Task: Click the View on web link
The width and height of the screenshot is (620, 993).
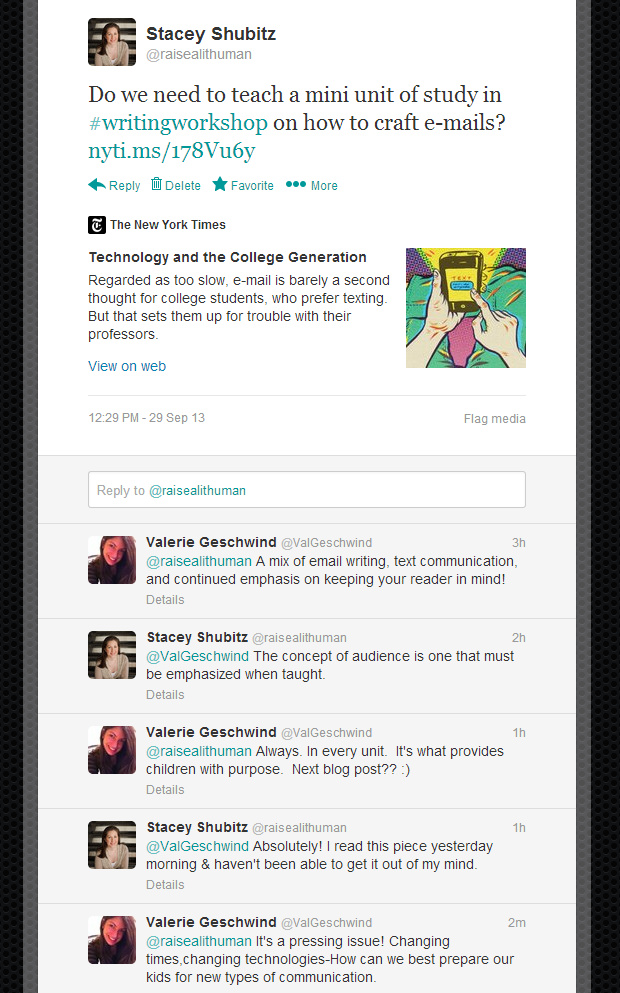Action: point(127,366)
